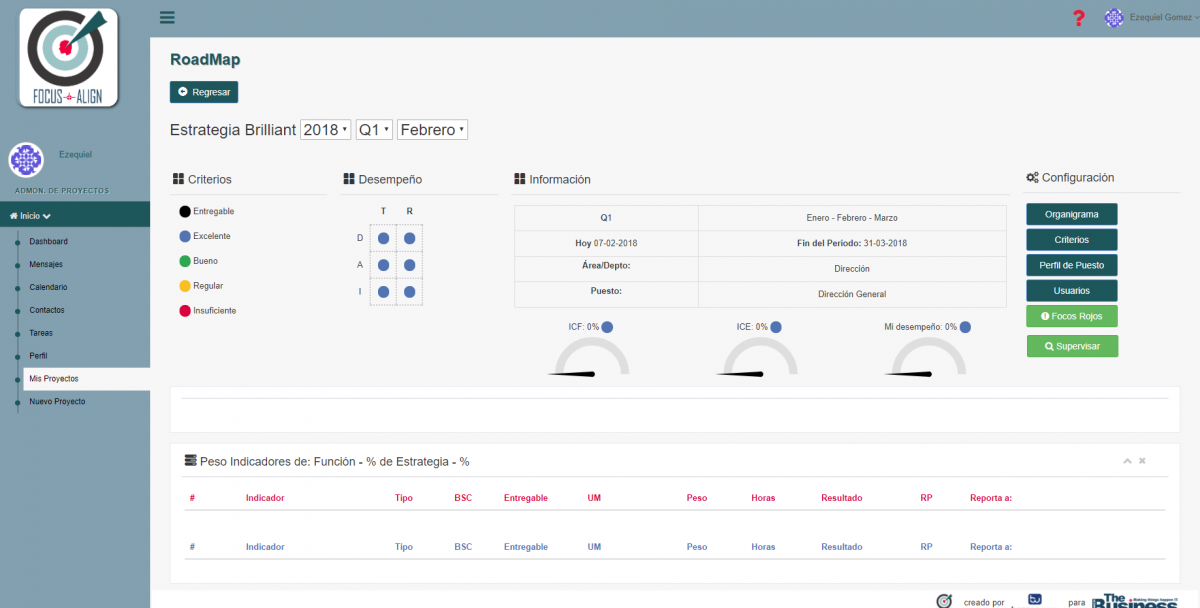Click the Focus Align logo
This screenshot has height=608, width=1200.
click(x=68, y=57)
